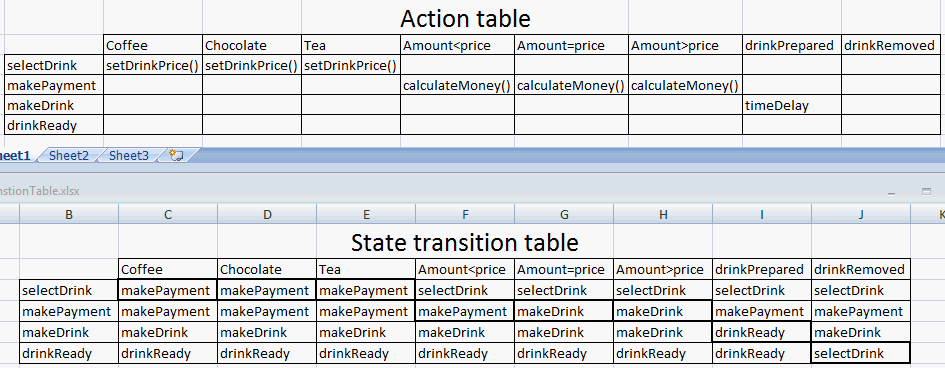
Task: Open the Sheet3 worksheet tab
Action: (128, 155)
